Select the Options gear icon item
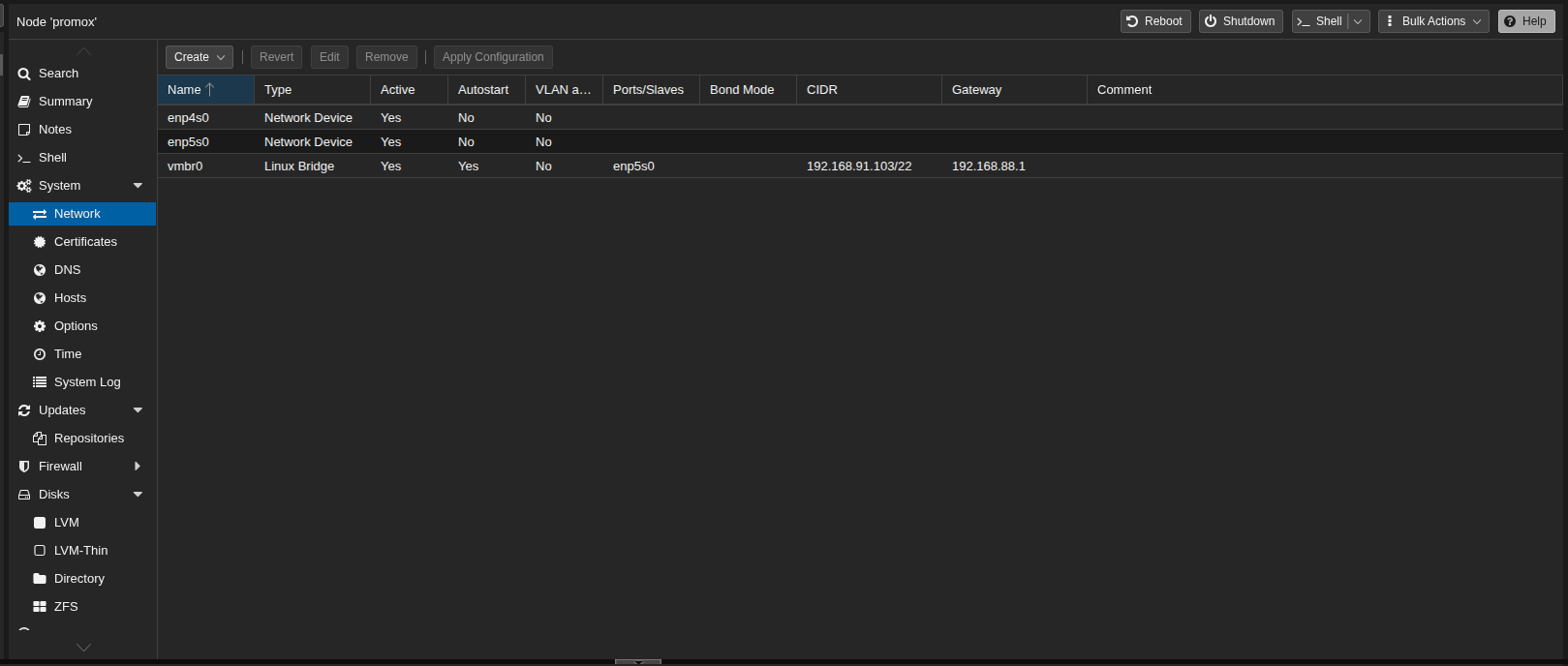 40,326
